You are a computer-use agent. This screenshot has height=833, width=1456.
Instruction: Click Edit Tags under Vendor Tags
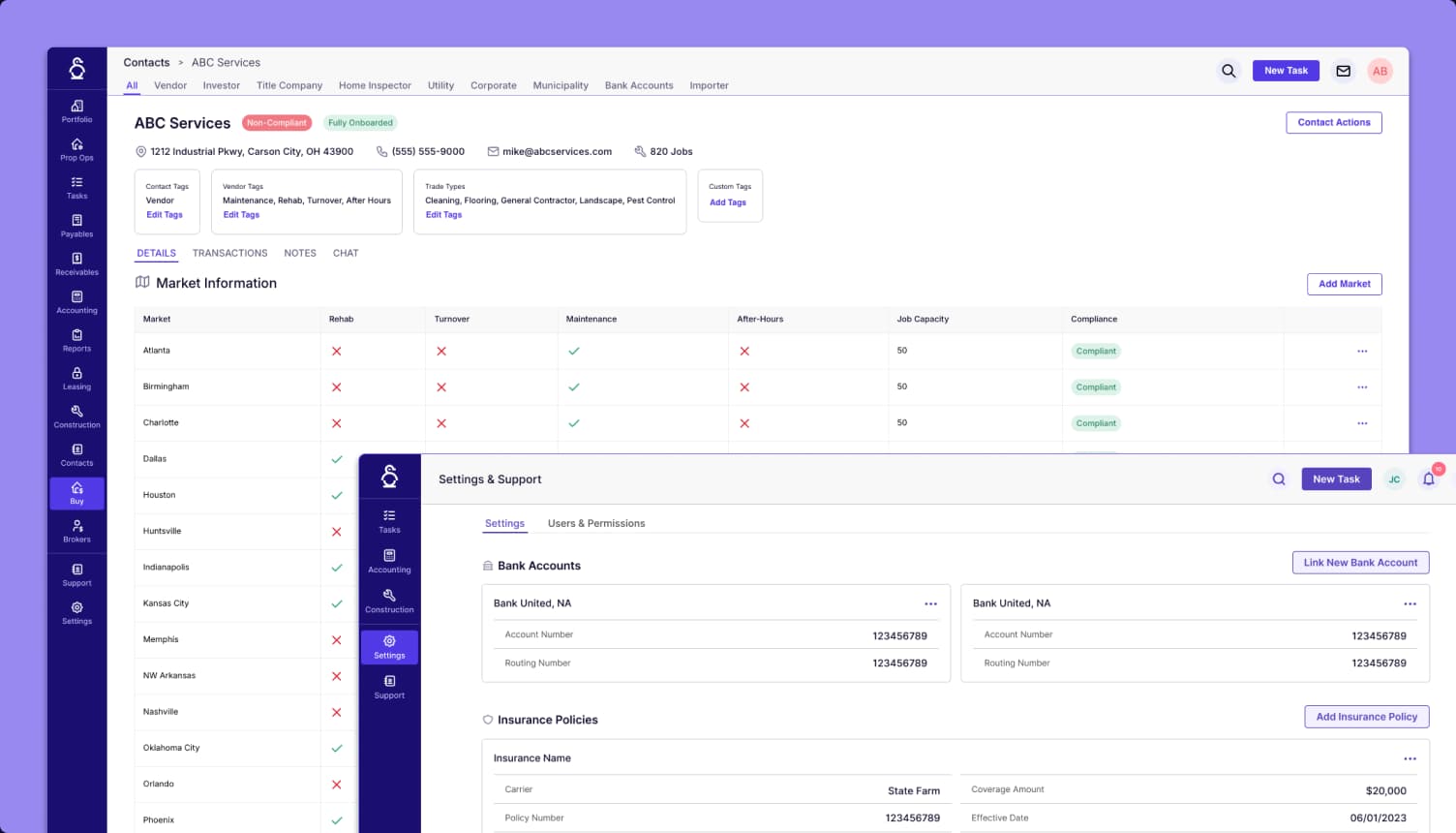[x=241, y=214]
